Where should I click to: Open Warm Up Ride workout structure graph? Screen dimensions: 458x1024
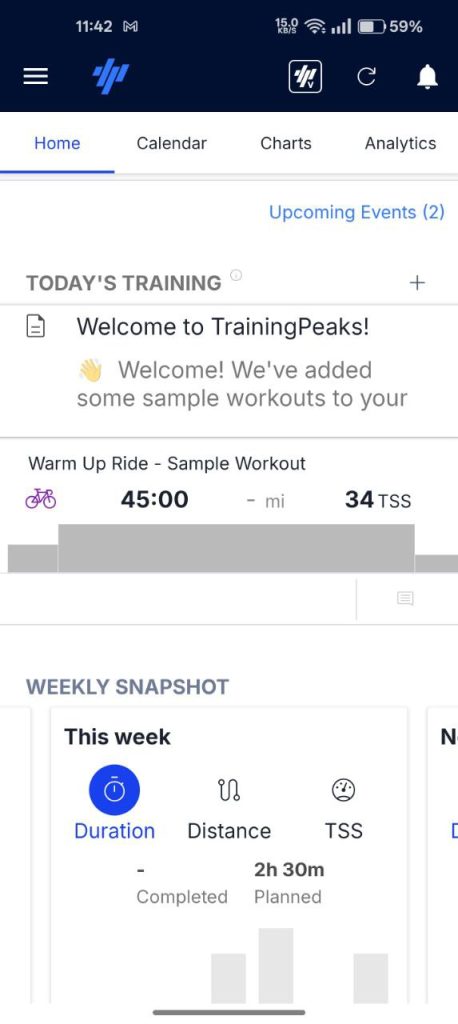(x=229, y=548)
